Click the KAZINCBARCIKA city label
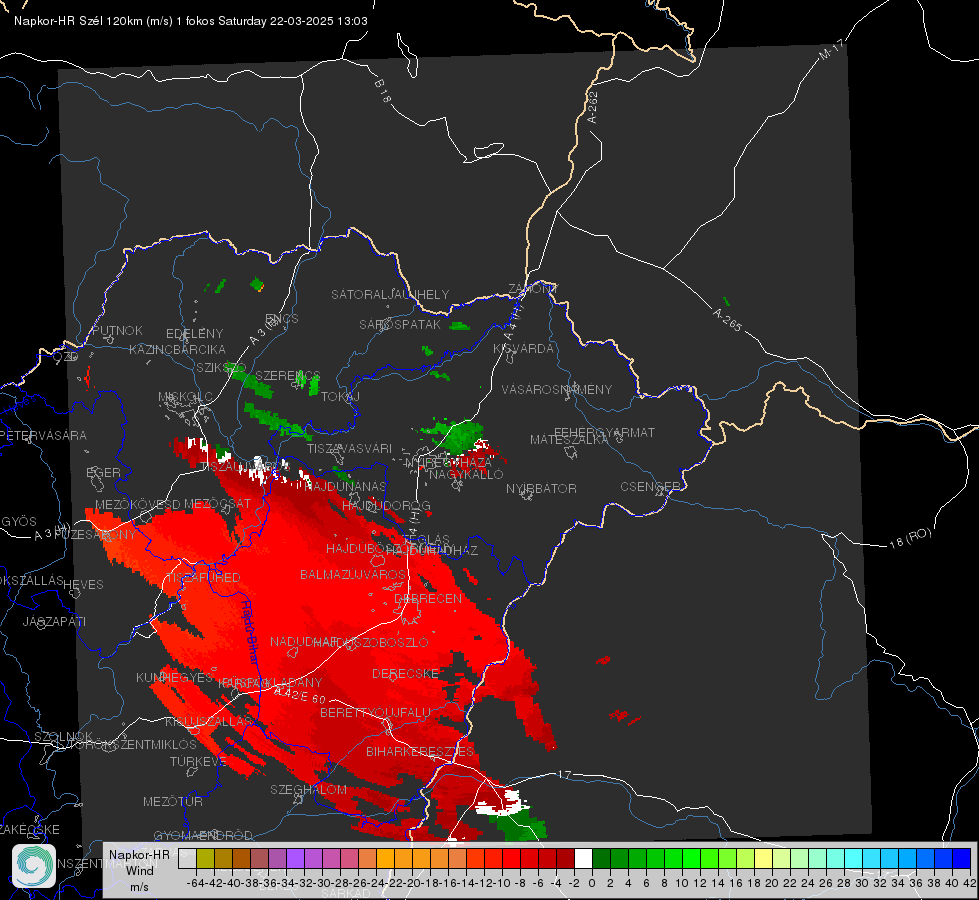Image resolution: width=979 pixels, height=900 pixels. click(177, 350)
